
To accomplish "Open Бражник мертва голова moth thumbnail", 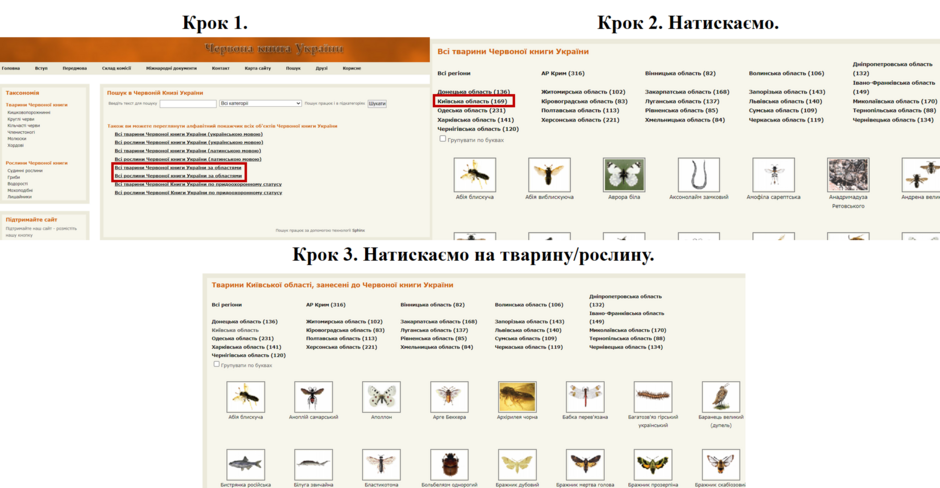I will [x=585, y=465].
